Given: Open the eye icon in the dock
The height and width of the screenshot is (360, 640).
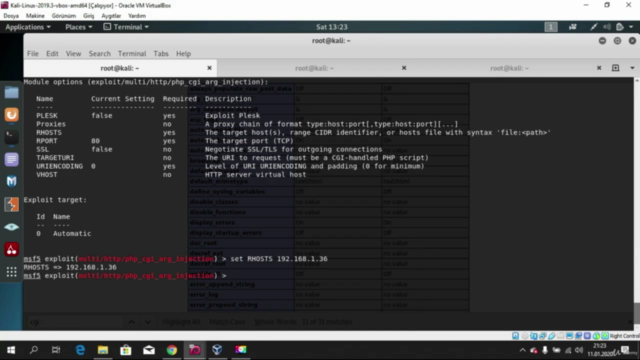Looking at the screenshot, I should 11,227.
